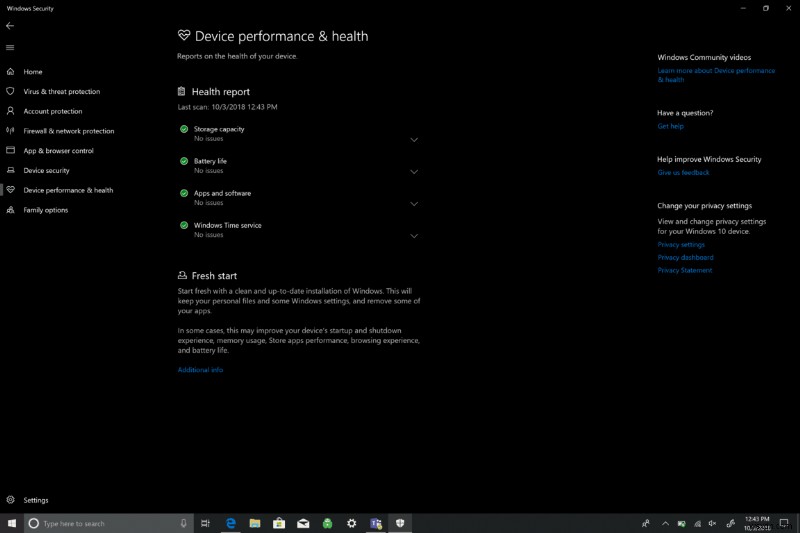This screenshot has width=800, height=533.
Task: Open Account protection
Action: [x=53, y=111]
